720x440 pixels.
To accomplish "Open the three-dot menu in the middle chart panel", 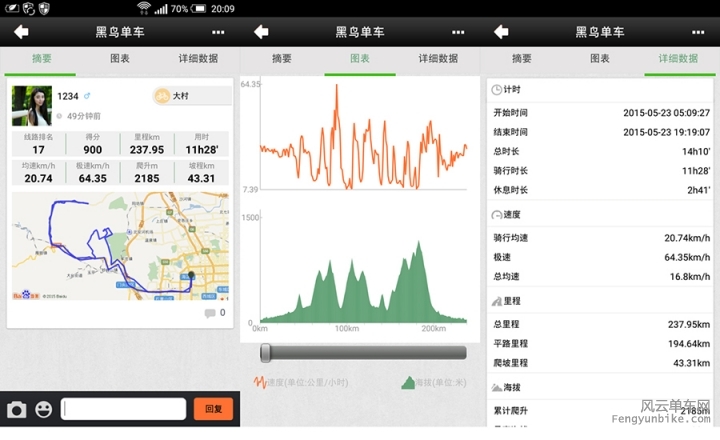I will pos(458,32).
